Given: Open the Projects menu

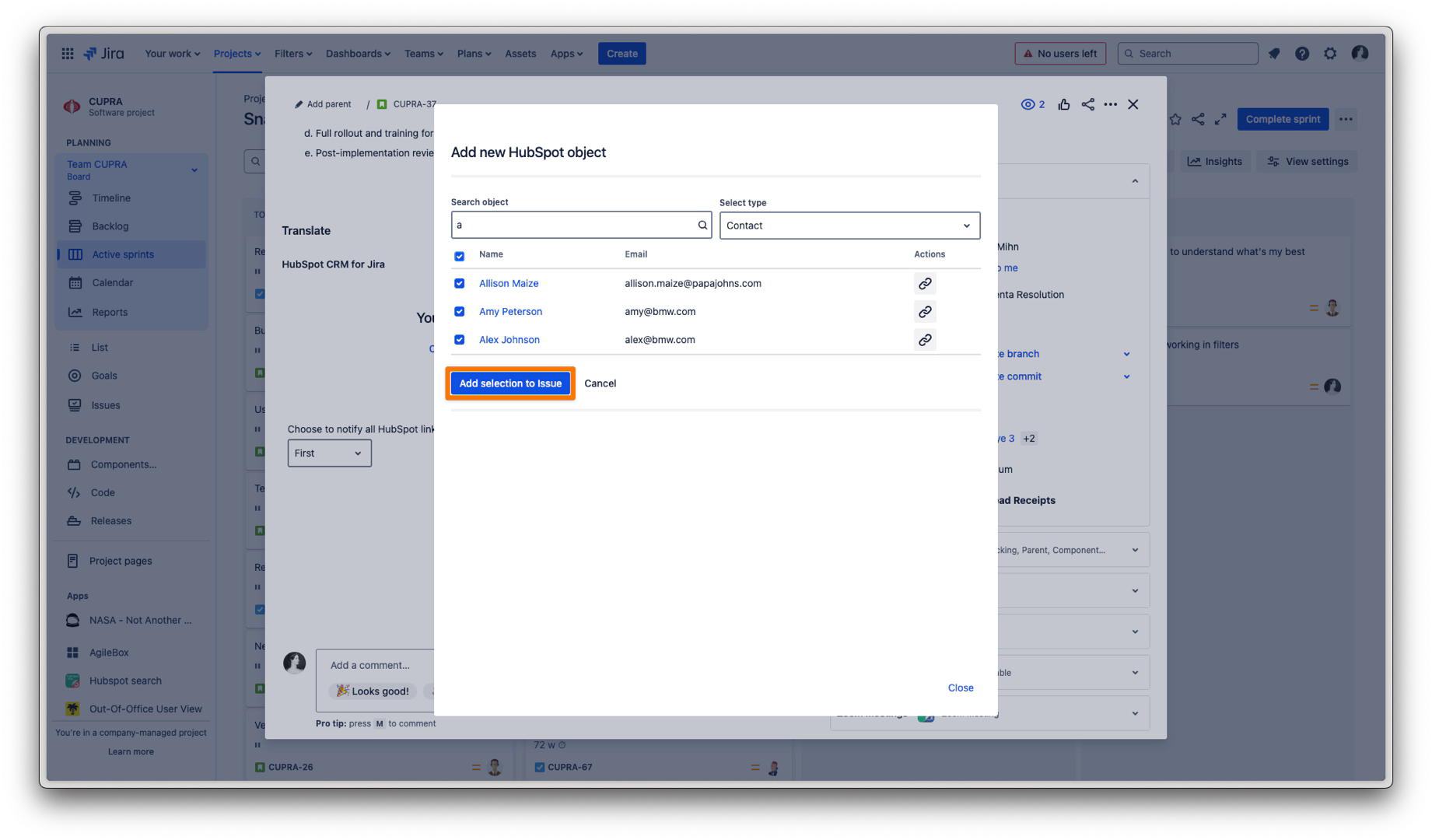Looking at the screenshot, I should [236, 54].
